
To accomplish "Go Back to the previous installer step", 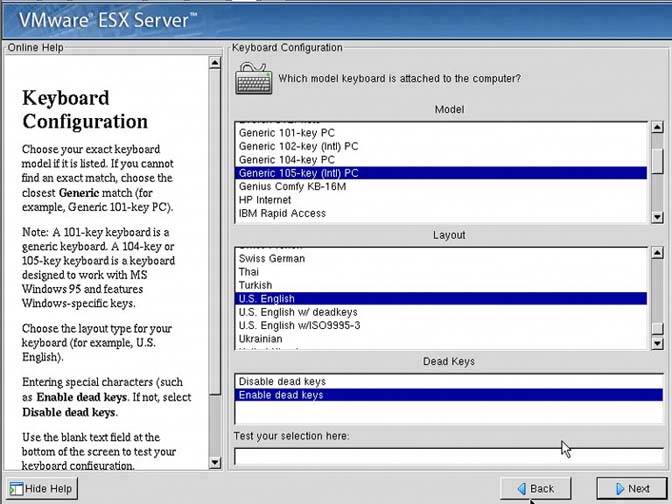I will (x=535, y=489).
